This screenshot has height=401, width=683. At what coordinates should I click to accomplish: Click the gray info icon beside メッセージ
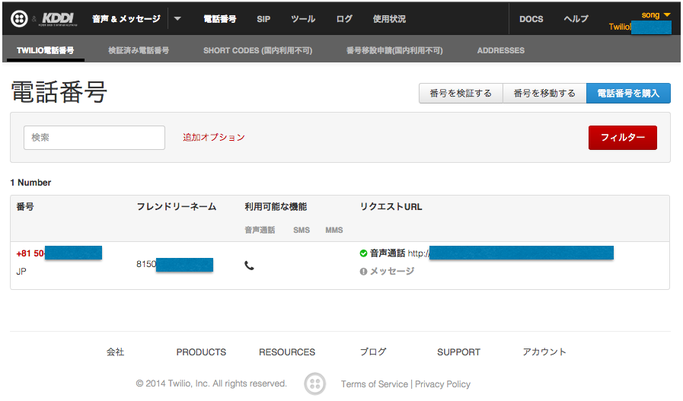(x=363, y=271)
